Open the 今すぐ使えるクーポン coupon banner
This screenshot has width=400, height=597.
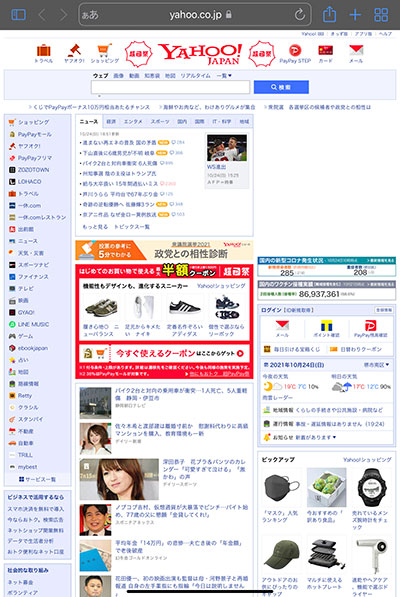164,353
